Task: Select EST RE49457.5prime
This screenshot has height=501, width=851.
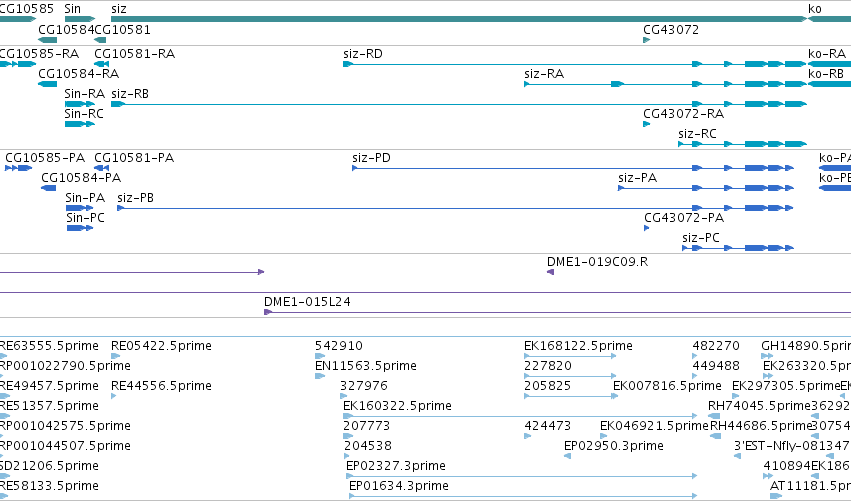Action: click(x=49, y=386)
